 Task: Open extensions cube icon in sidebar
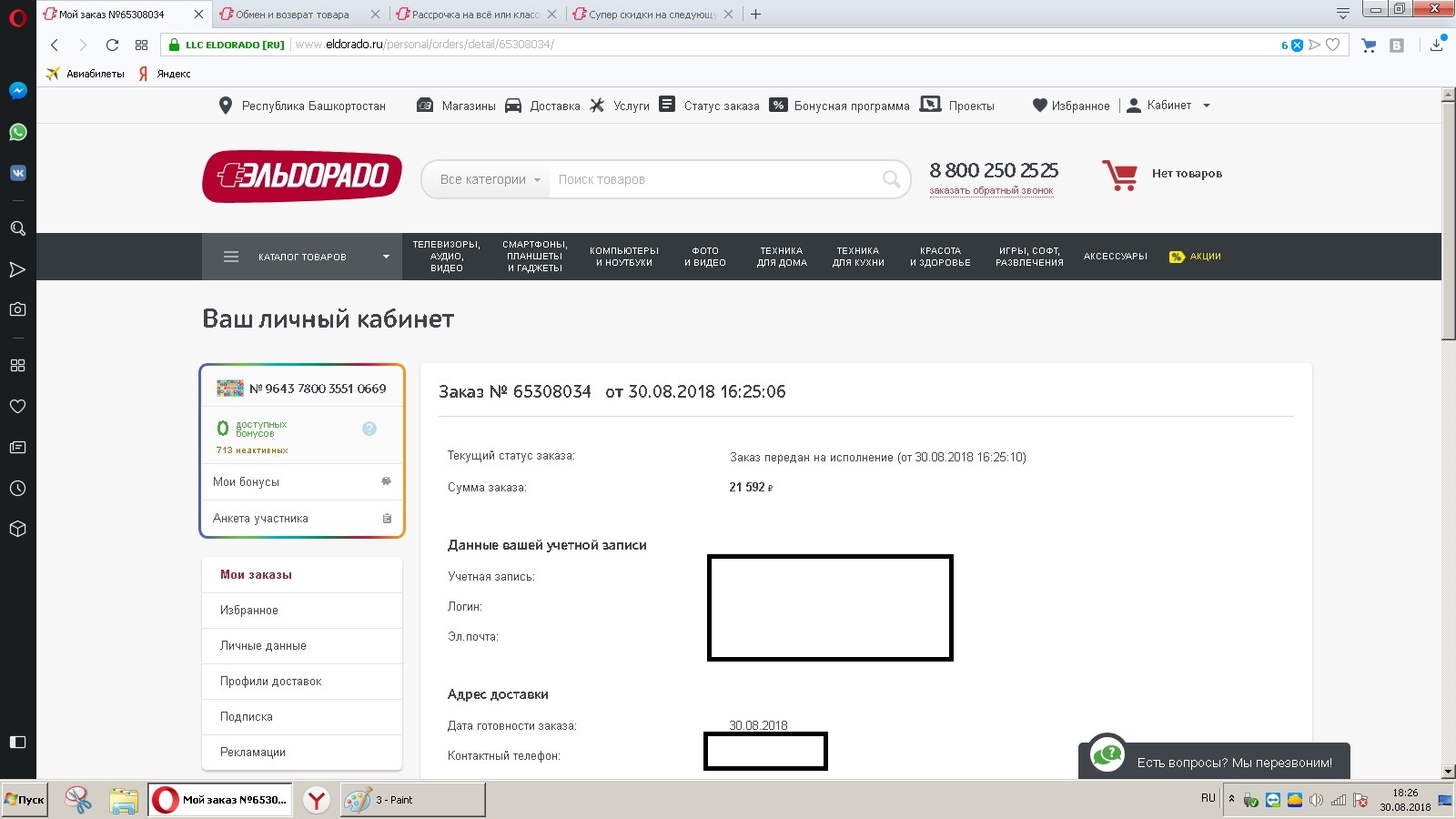coord(17,529)
